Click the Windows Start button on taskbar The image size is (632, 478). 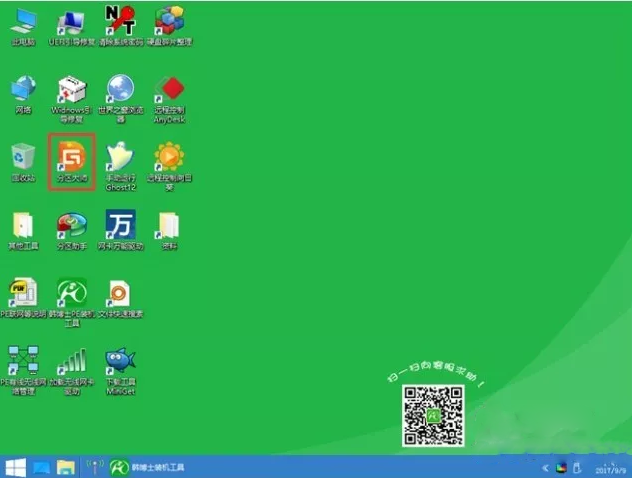click(15, 467)
